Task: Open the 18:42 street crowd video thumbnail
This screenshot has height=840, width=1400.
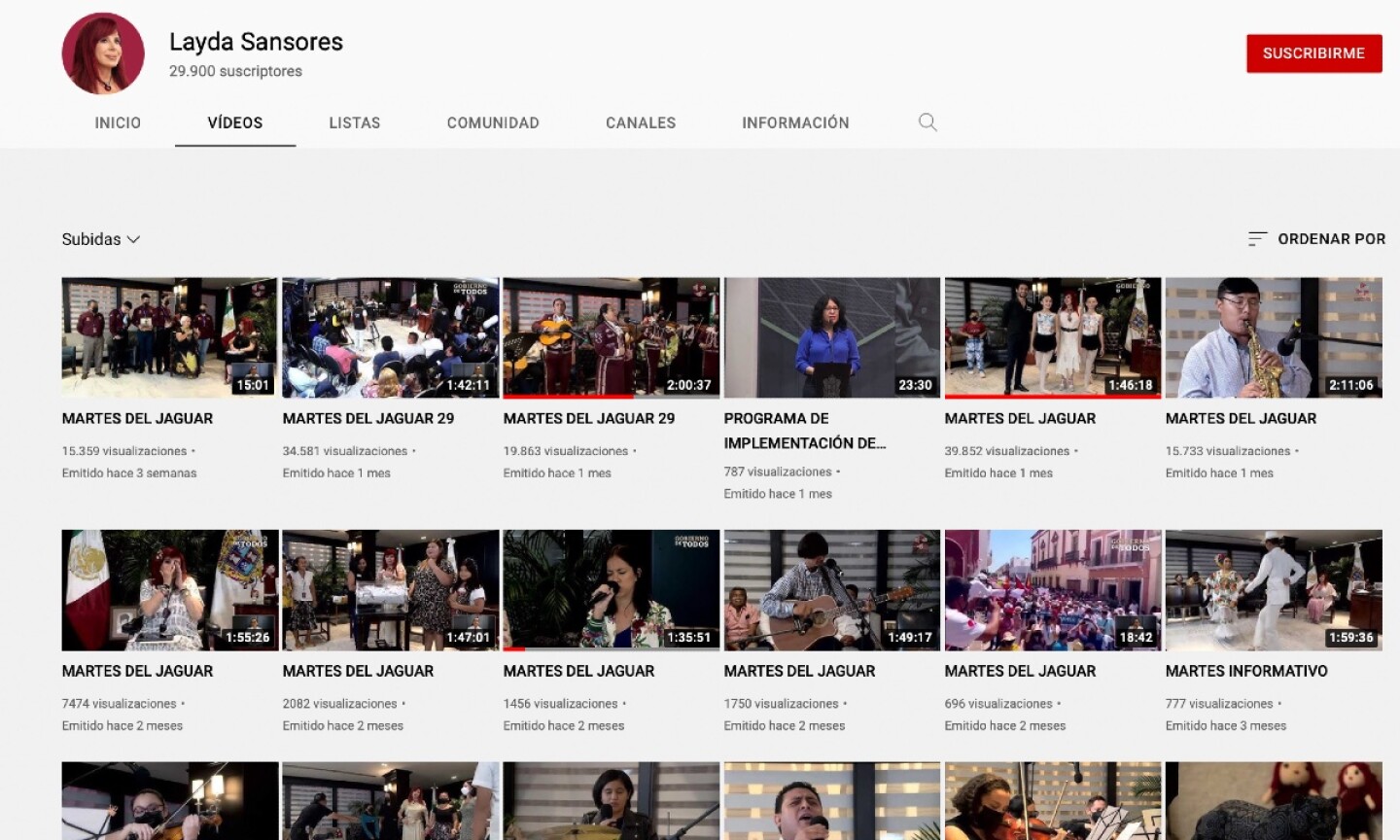Action: pyautogui.click(x=1052, y=590)
